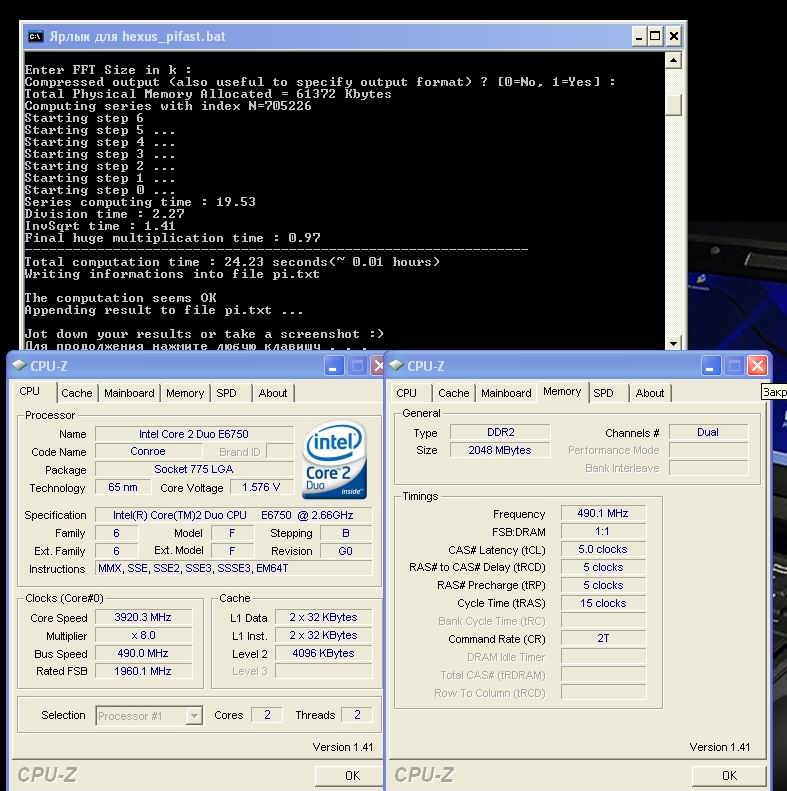Screen dimensions: 787x791
Task: Click the Cores count field
Action: [x=267, y=715]
